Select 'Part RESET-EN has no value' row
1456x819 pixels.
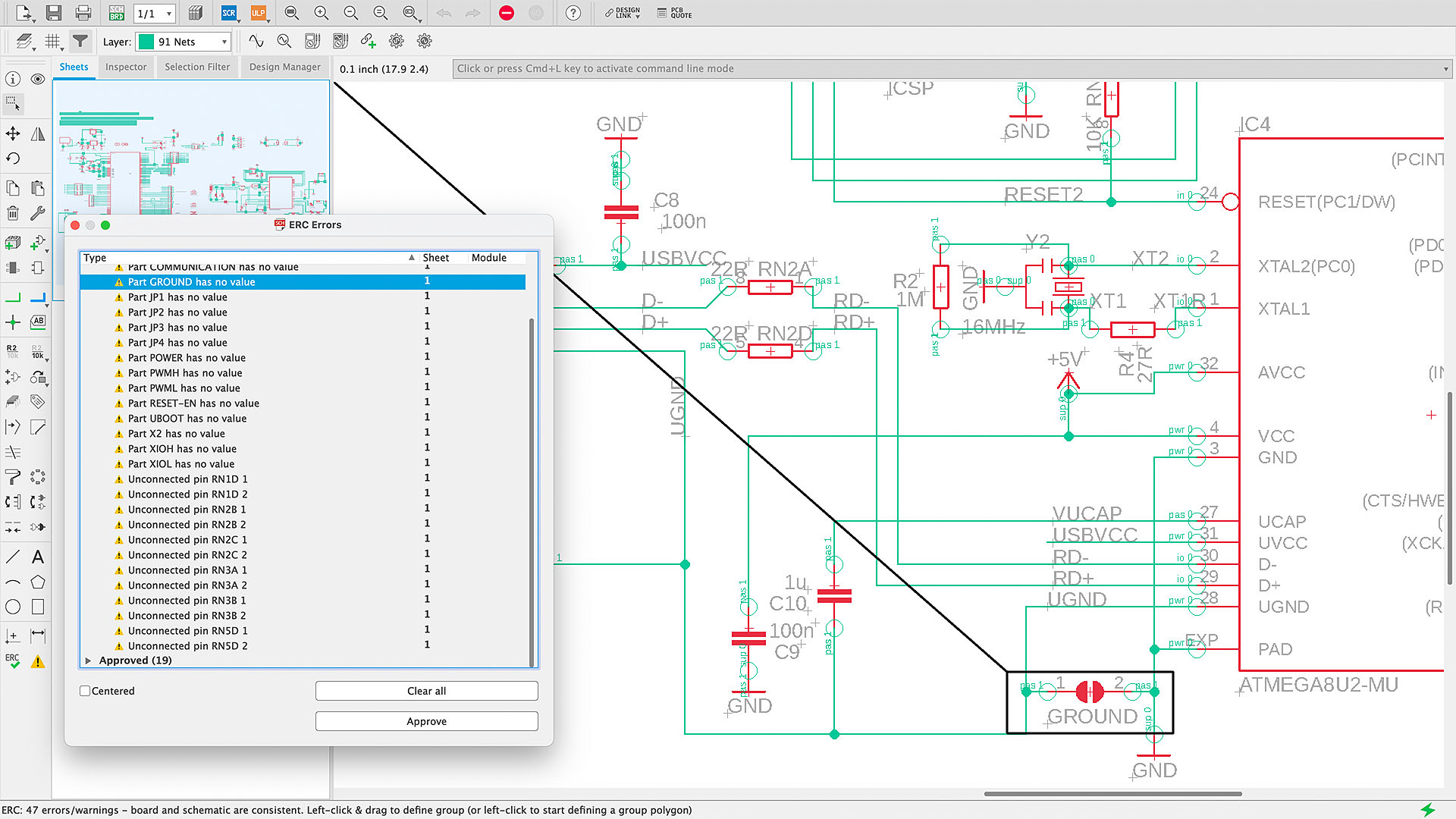point(303,403)
